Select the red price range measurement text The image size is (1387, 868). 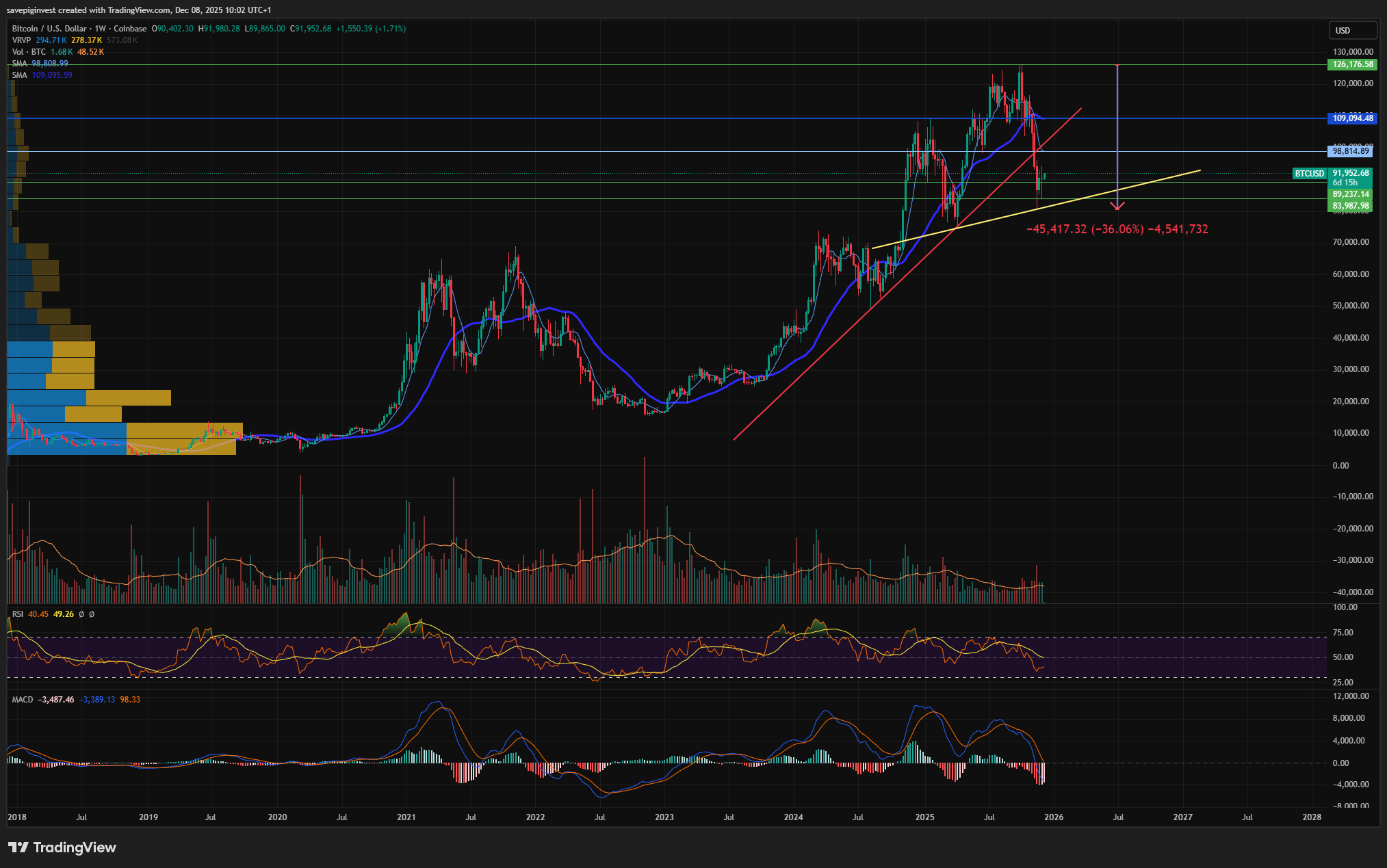(x=1117, y=229)
